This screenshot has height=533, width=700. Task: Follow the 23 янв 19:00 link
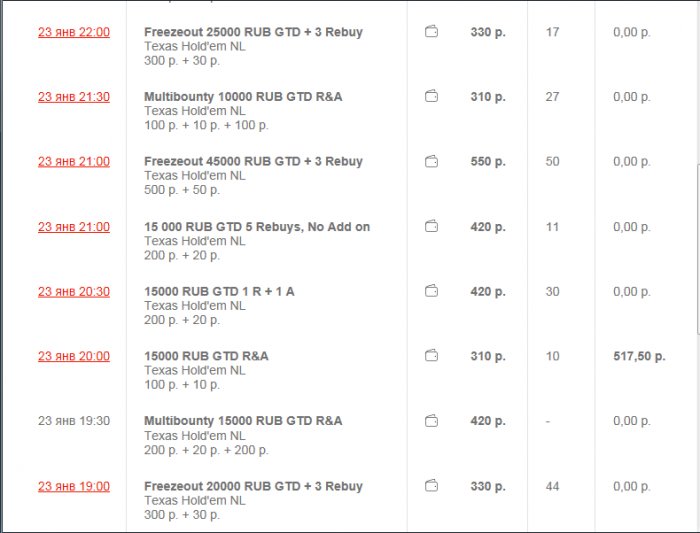tap(74, 486)
